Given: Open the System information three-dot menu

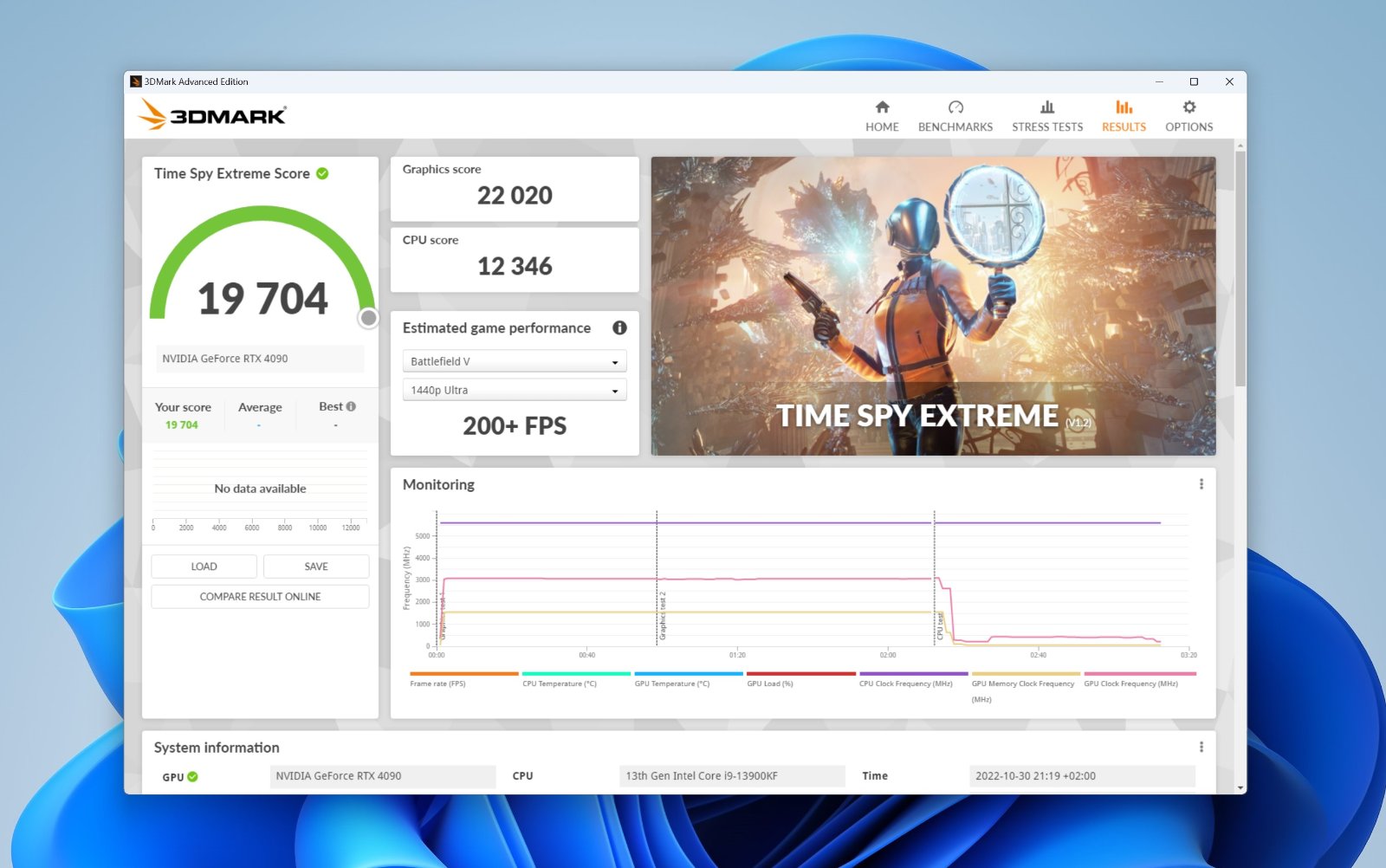Looking at the screenshot, I should tap(1201, 747).
